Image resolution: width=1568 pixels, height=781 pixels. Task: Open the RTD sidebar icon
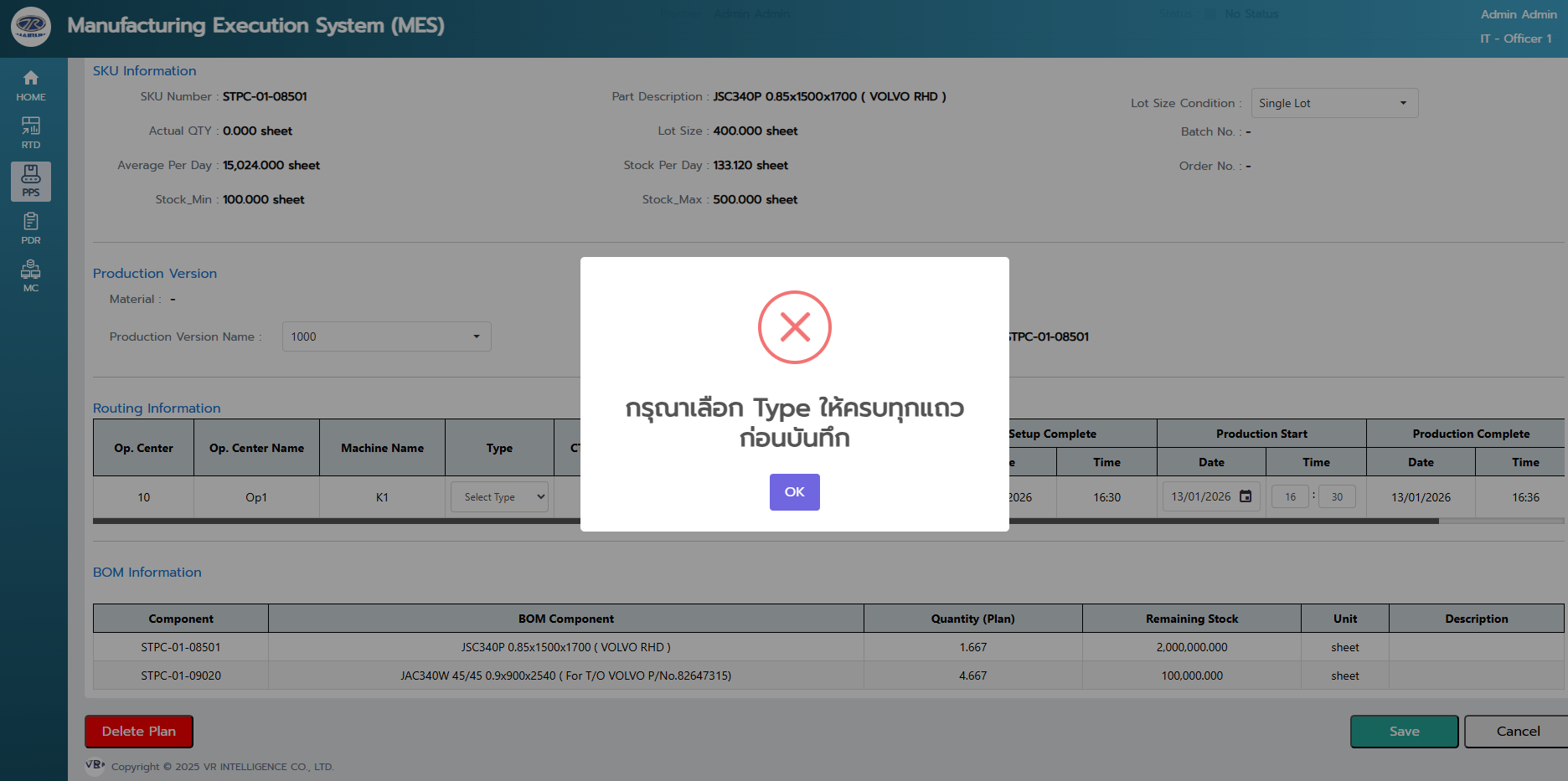[31, 133]
